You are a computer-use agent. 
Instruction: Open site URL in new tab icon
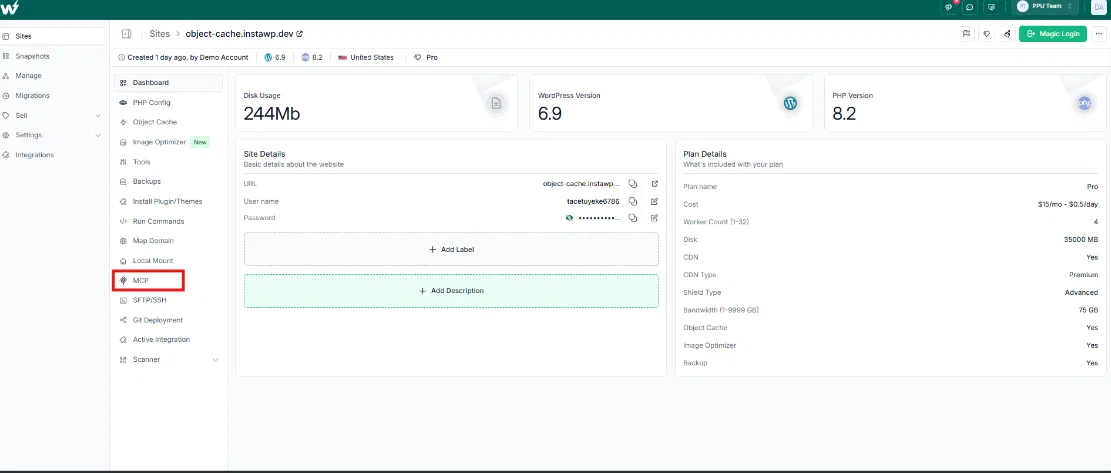(654, 184)
